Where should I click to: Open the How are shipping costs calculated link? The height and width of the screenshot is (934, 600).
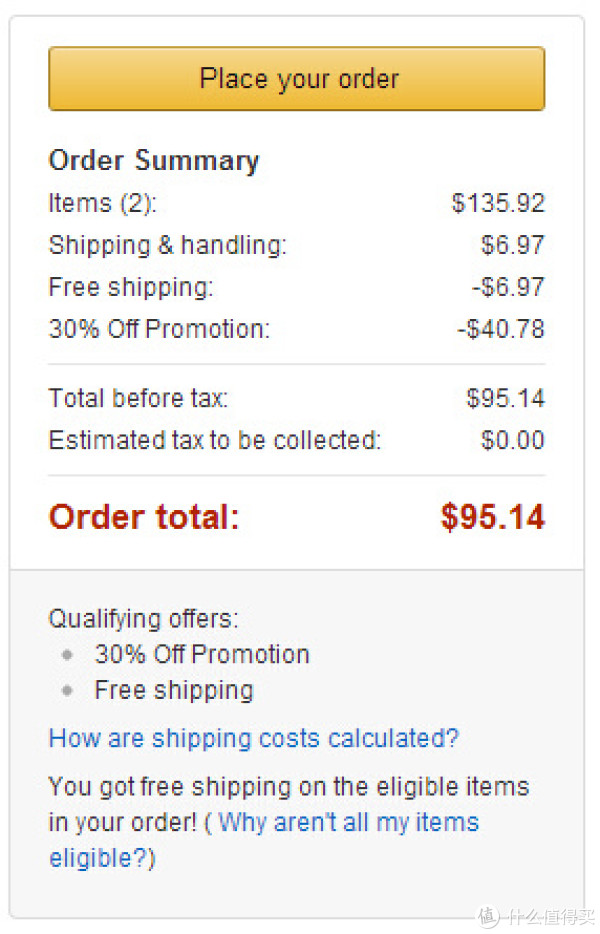click(254, 739)
